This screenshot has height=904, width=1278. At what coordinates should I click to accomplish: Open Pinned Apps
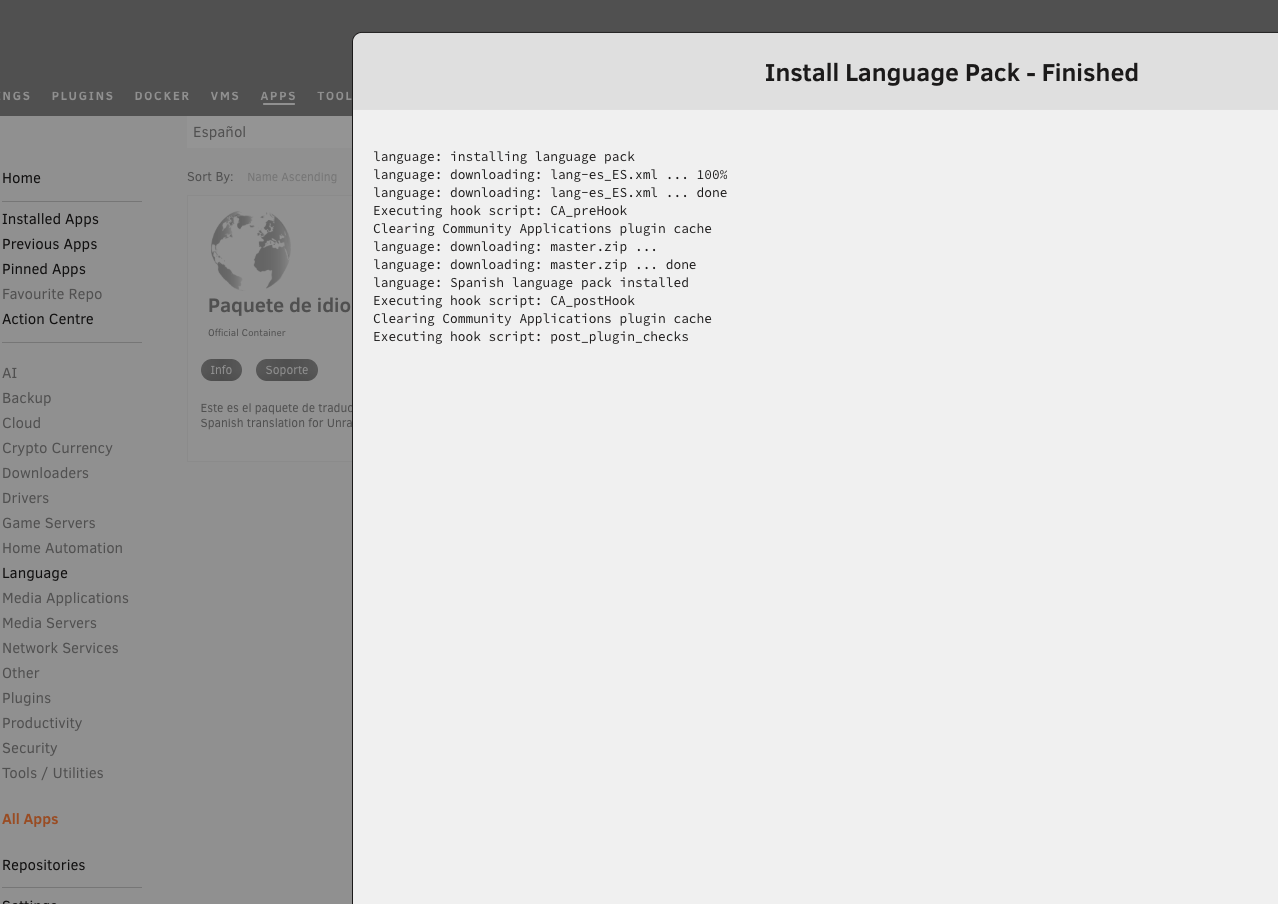pos(44,269)
